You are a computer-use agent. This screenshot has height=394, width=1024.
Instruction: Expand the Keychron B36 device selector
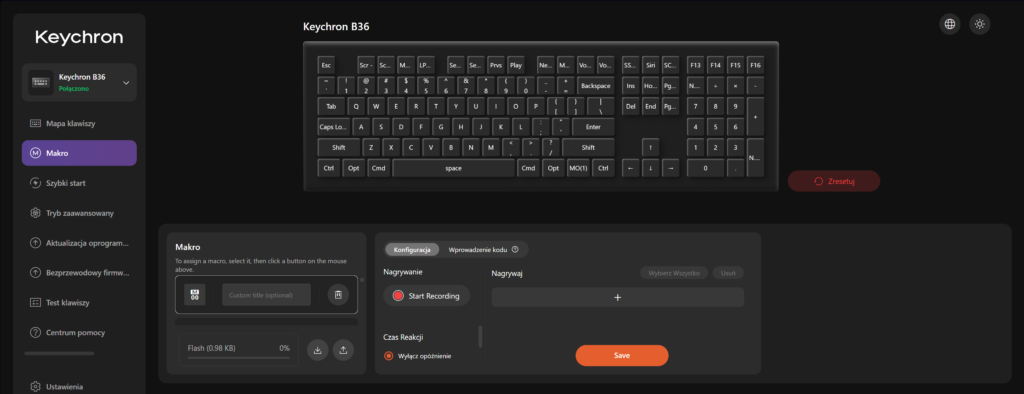(79, 82)
